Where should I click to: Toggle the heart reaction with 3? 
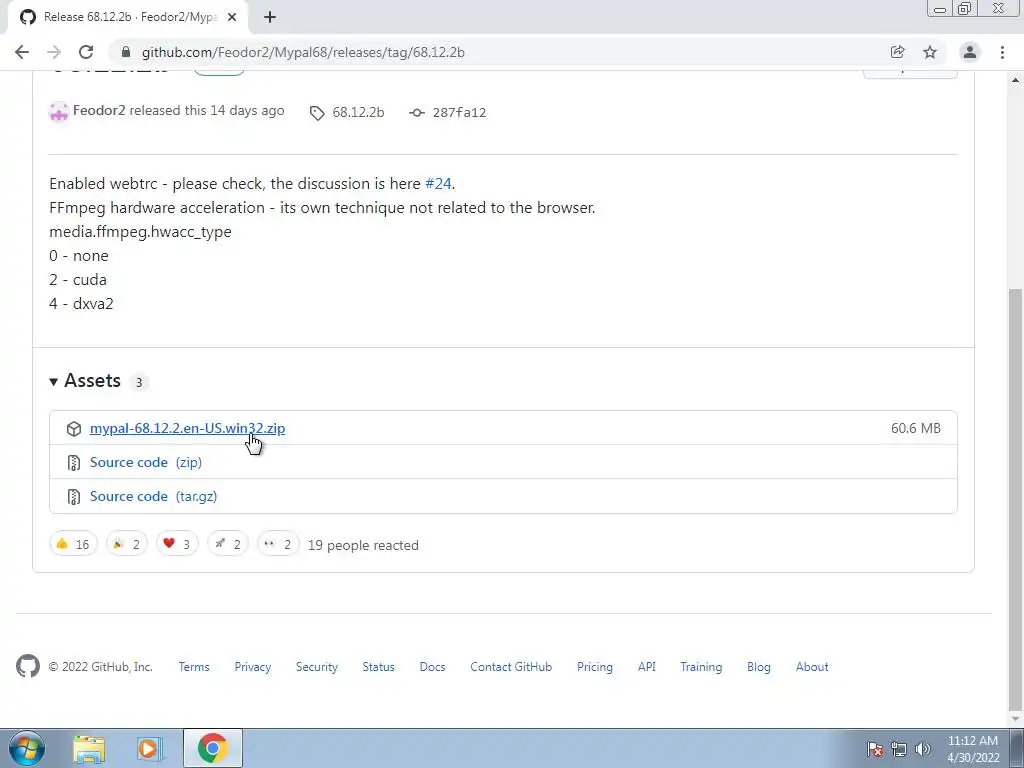point(177,544)
